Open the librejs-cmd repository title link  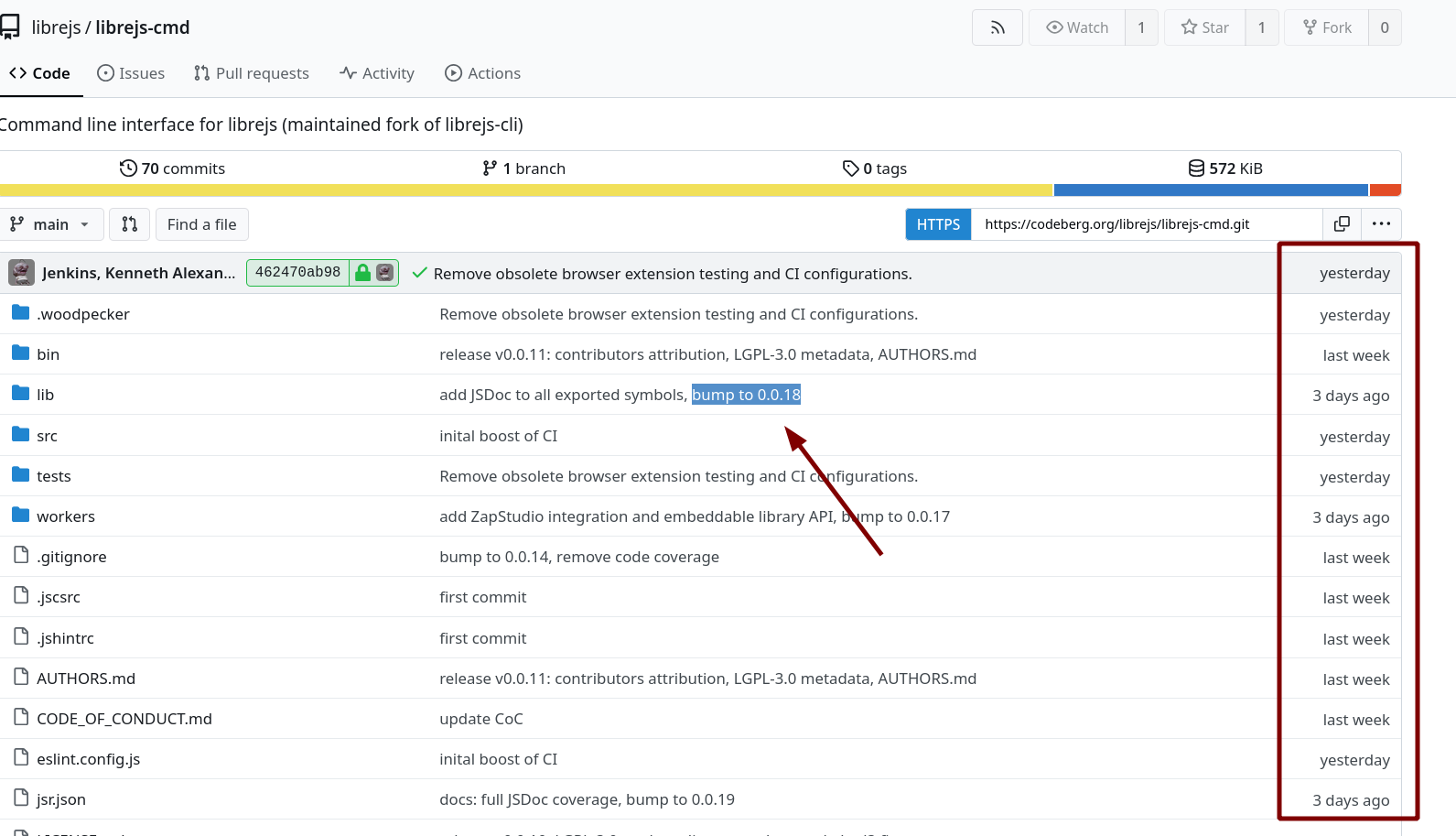[143, 27]
